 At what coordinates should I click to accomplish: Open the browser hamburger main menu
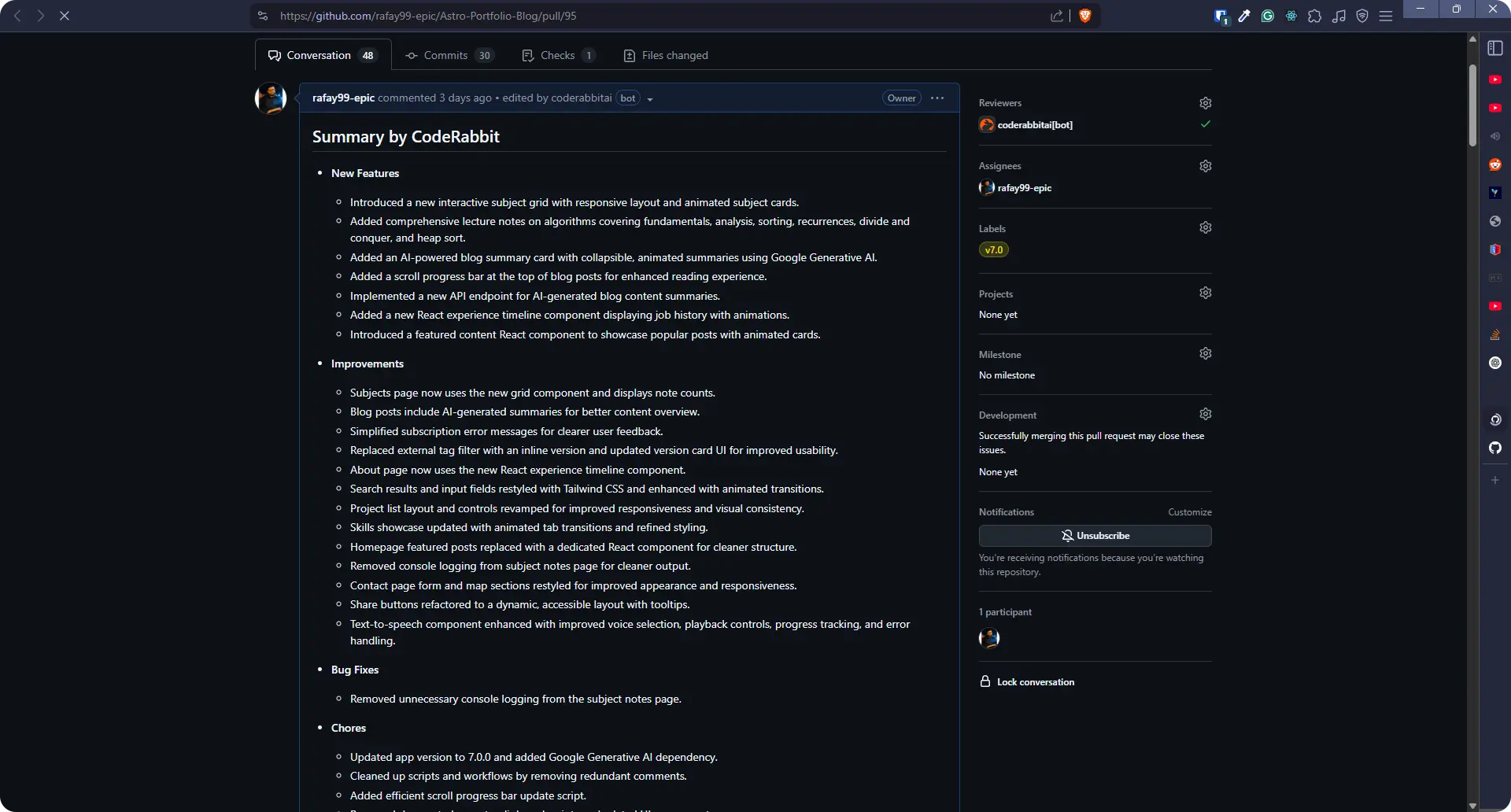pos(1386,16)
